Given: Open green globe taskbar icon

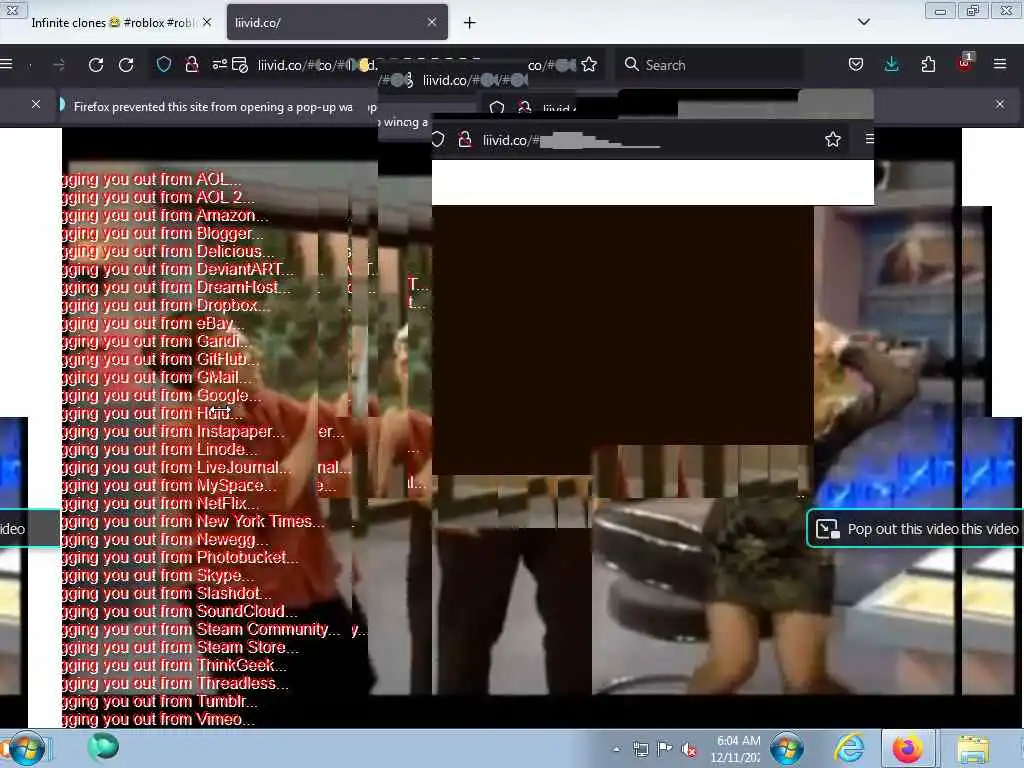Looking at the screenshot, I should [103, 747].
